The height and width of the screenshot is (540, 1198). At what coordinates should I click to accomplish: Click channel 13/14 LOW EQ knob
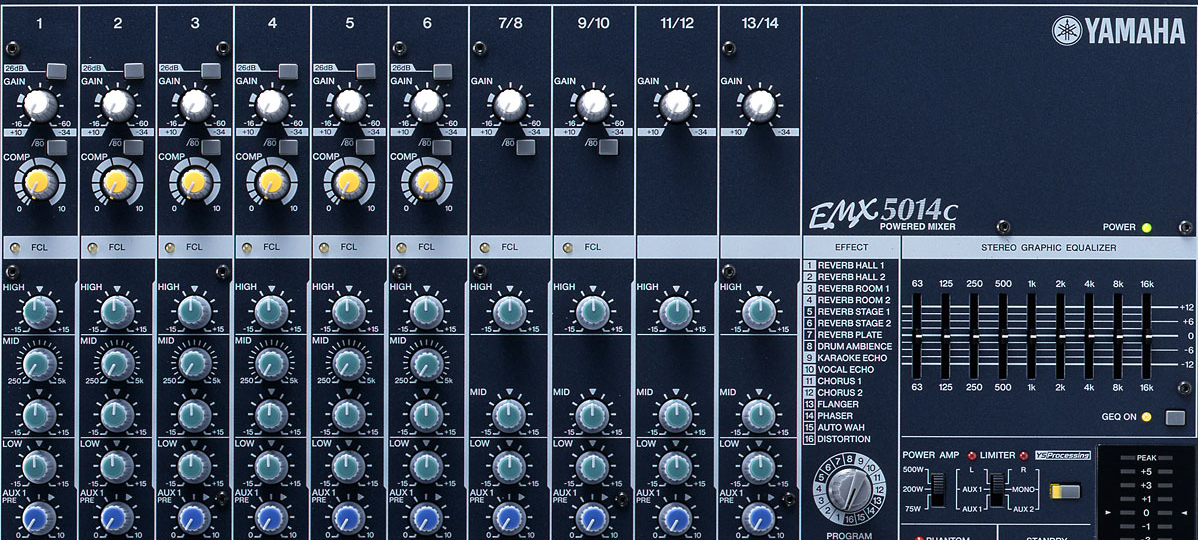[x=759, y=466]
